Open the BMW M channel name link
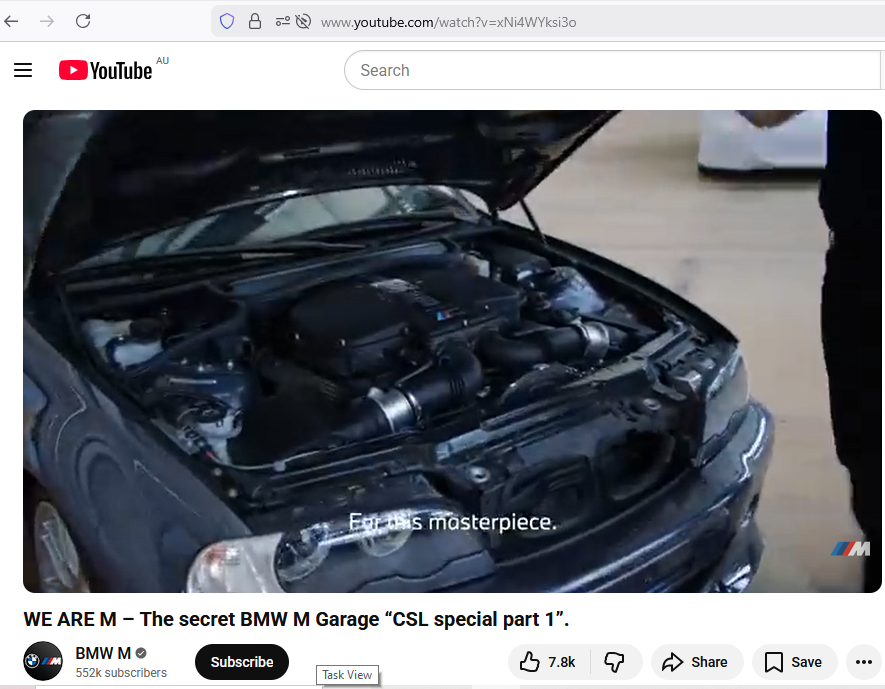Viewport: 885px width, 689px height. coord(103,653)
